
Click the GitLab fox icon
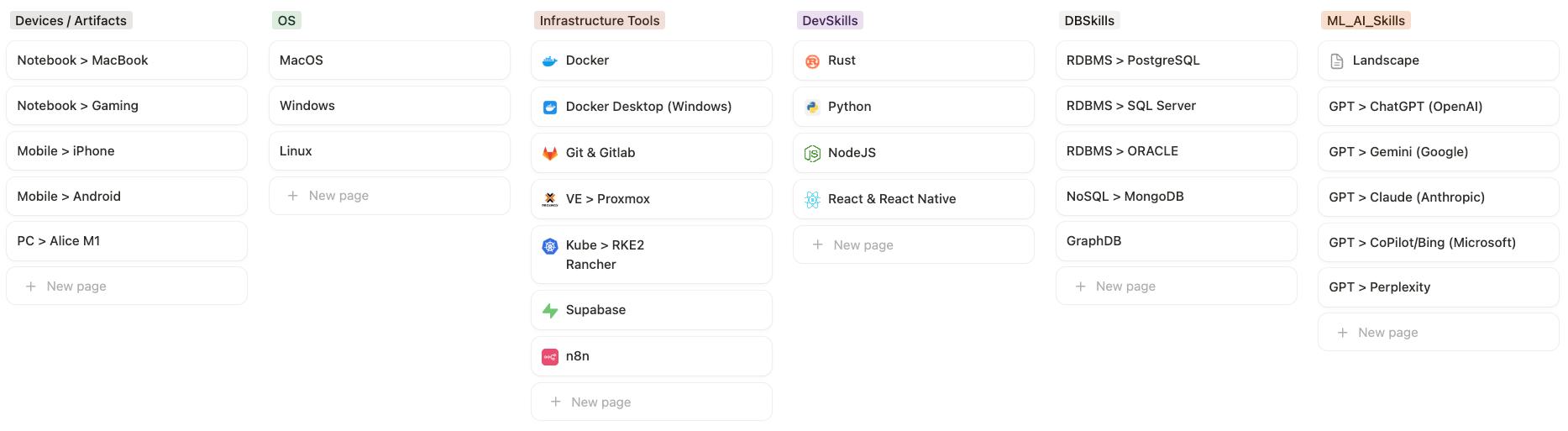(x=550, y=154)
